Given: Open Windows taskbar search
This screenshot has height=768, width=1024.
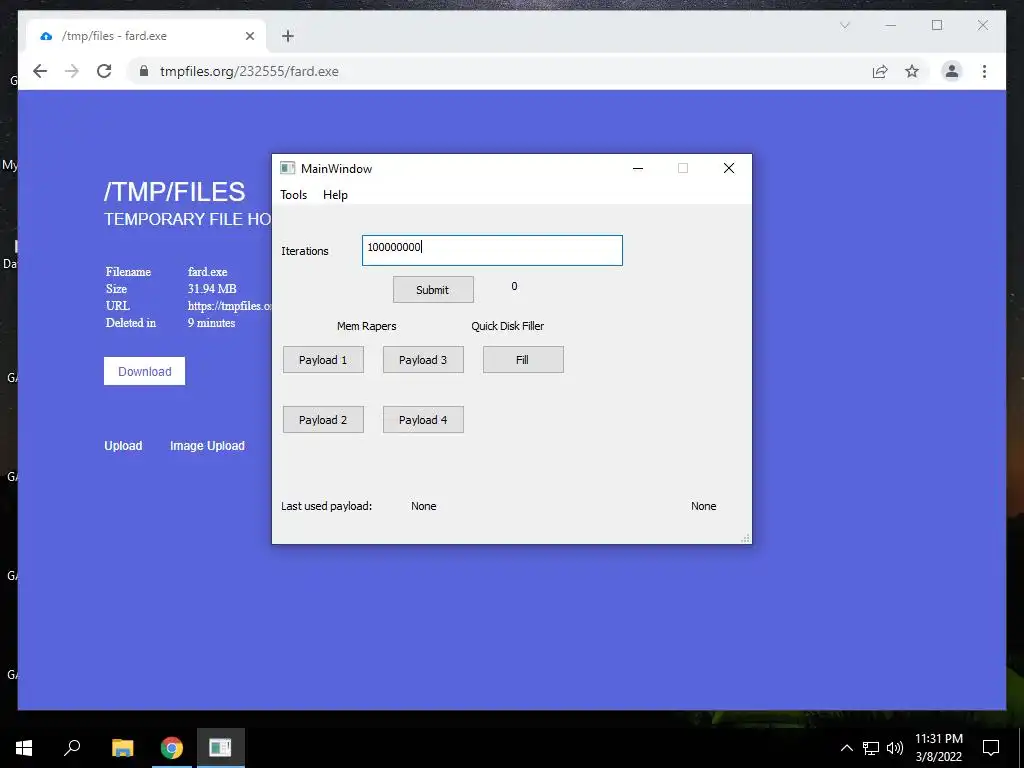Looking at the screenshot, I should point(72,748).
